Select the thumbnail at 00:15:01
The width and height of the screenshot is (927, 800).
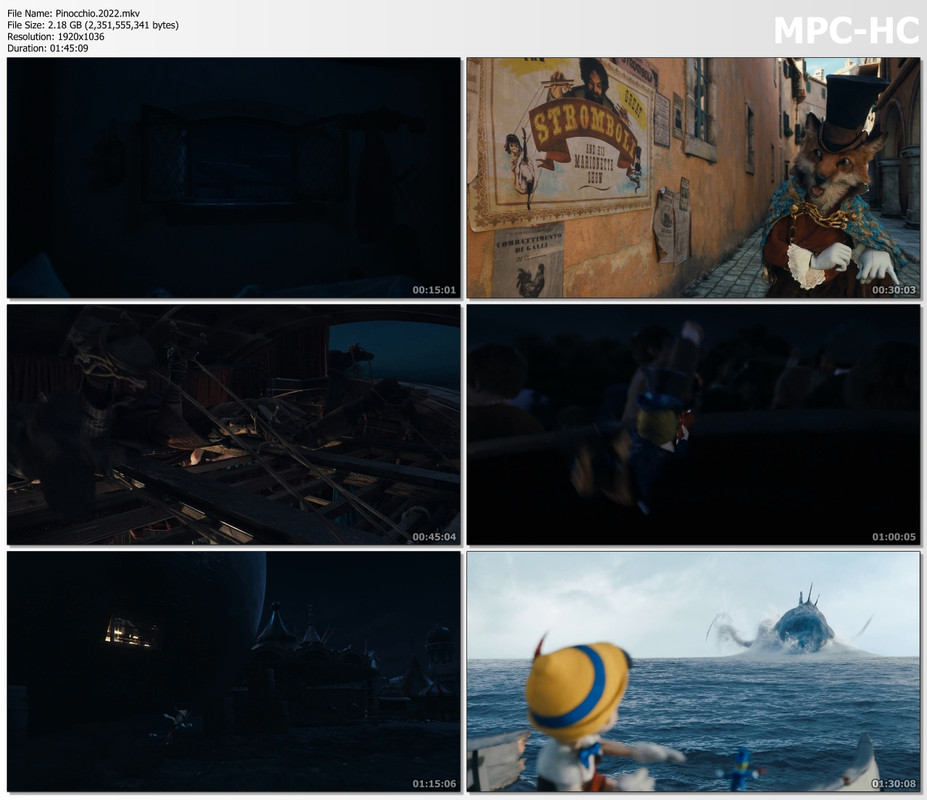[234, 177]
